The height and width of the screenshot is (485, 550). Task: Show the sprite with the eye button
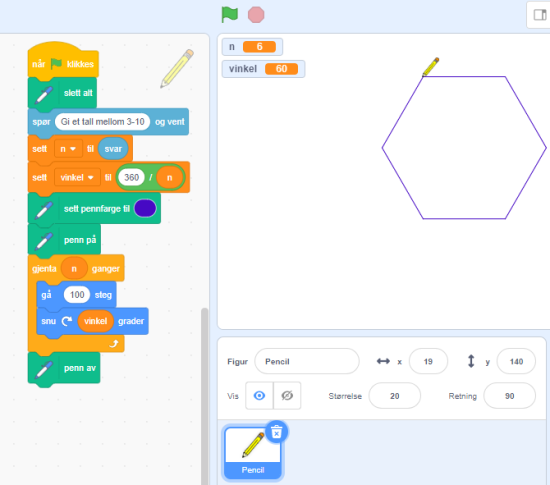[x=259, y=396]
